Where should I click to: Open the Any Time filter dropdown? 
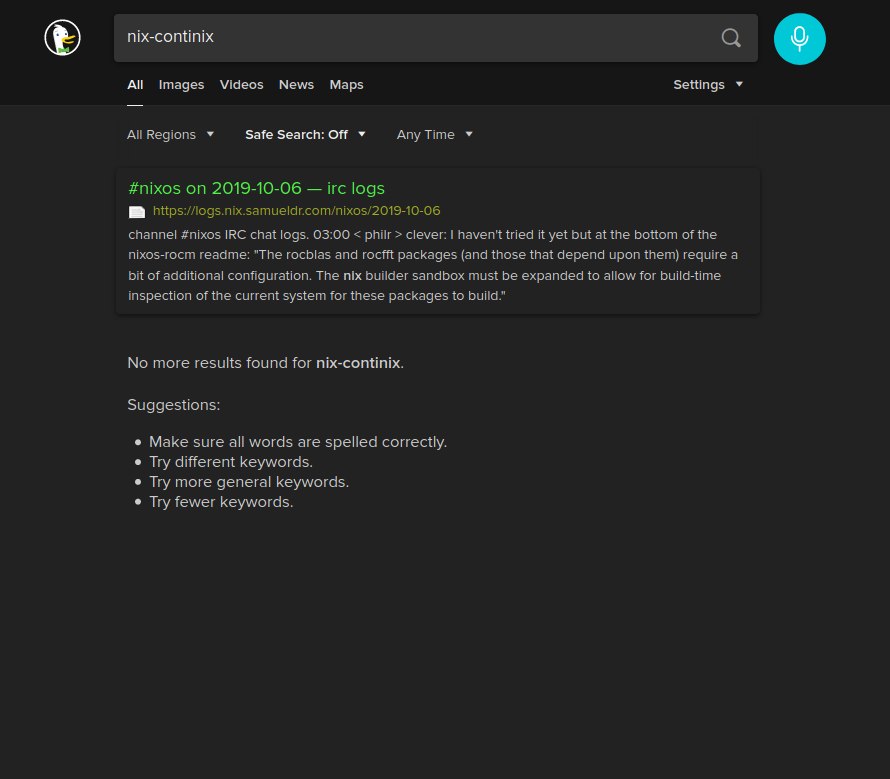pyautogui.click(x=434, y=135)
